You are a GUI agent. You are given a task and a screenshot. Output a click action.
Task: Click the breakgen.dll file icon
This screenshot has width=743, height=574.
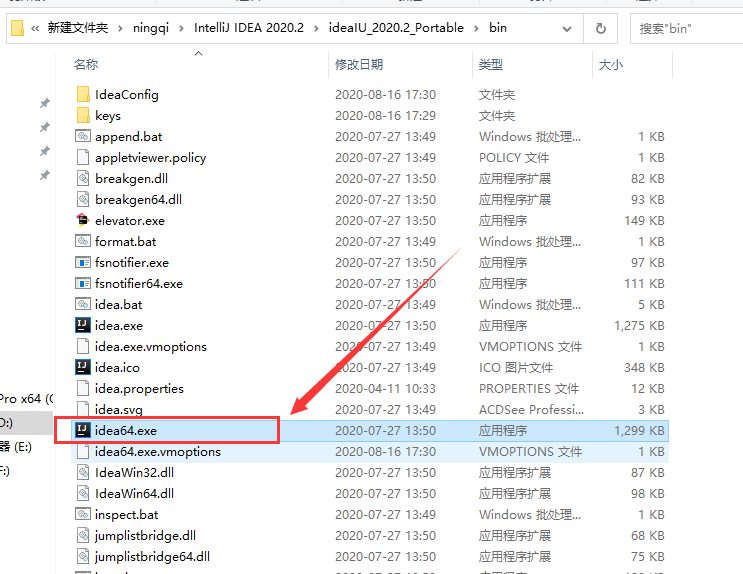[83, 178]
